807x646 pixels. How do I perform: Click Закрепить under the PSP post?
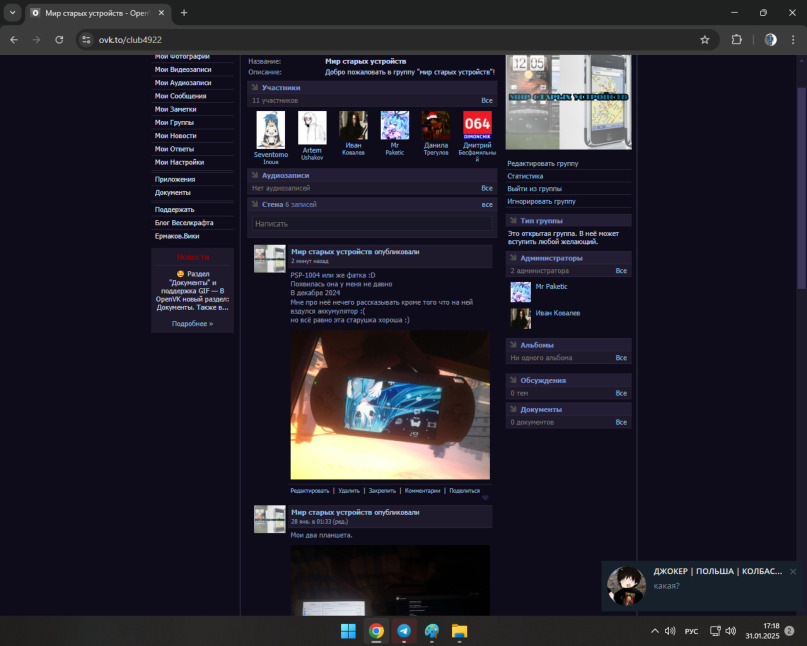click(382, 491)
